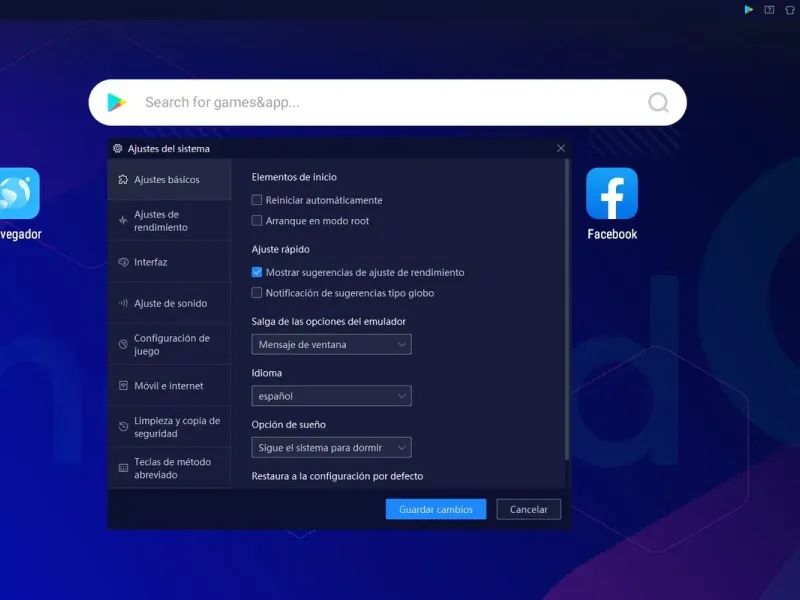Open the Facebook app icon
The image size is (800, 600).
pos(612,193)
